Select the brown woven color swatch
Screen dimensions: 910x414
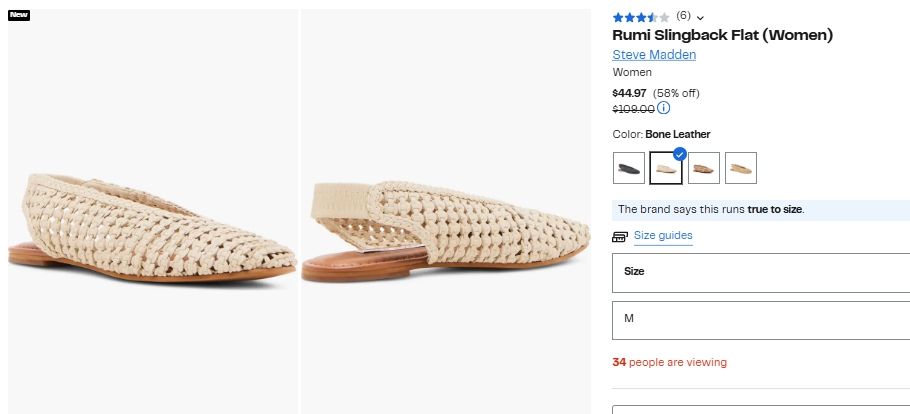(x=704, y=168)
